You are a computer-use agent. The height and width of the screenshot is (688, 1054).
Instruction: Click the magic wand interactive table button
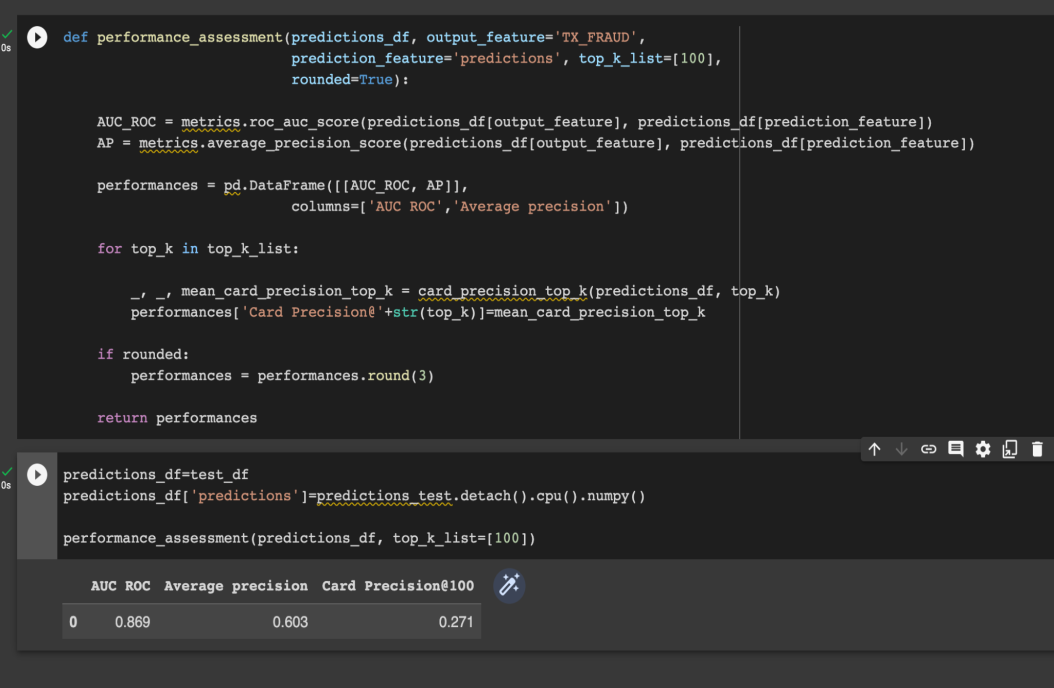pos(509,586)
